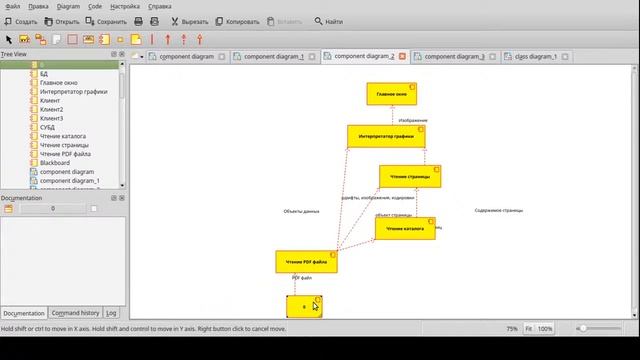Select the arrow pointer tool

coord(9,40)
